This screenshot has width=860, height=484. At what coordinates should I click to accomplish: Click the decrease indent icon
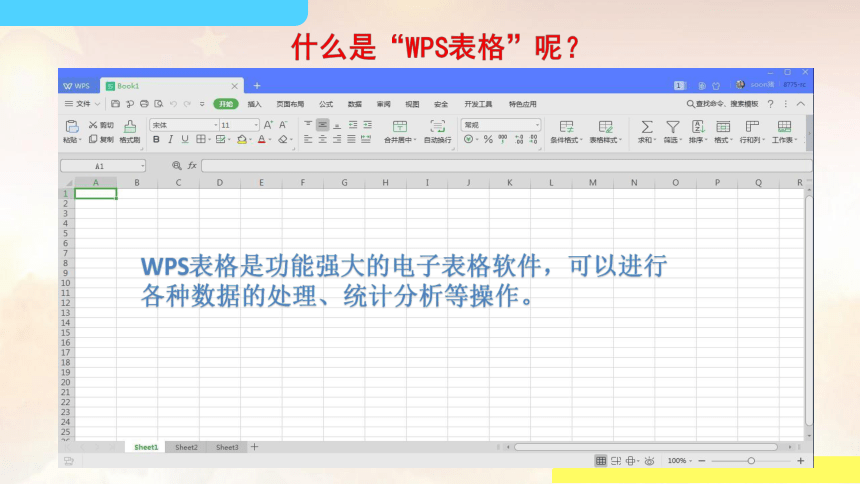tap(353, 125)
